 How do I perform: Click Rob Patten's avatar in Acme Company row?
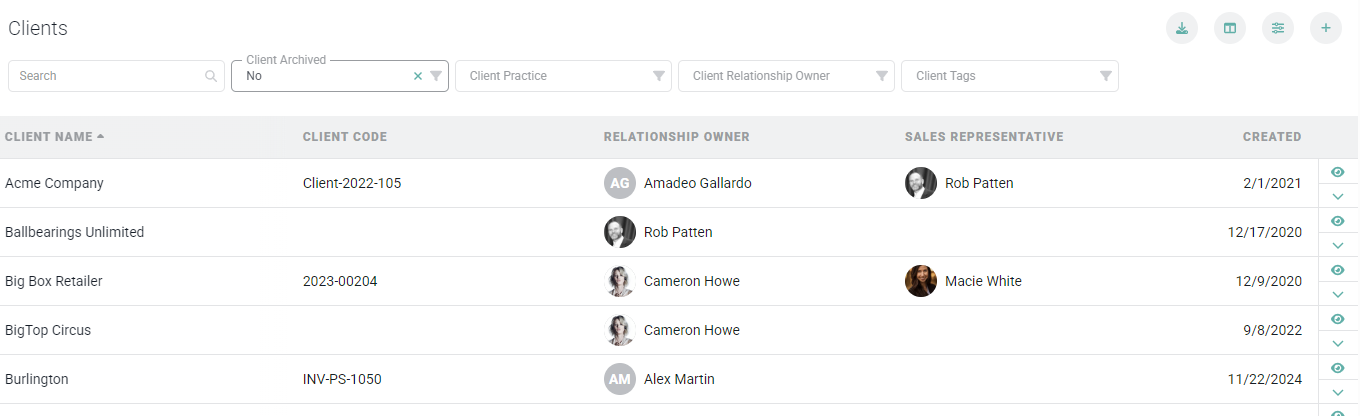click(921, 183)
